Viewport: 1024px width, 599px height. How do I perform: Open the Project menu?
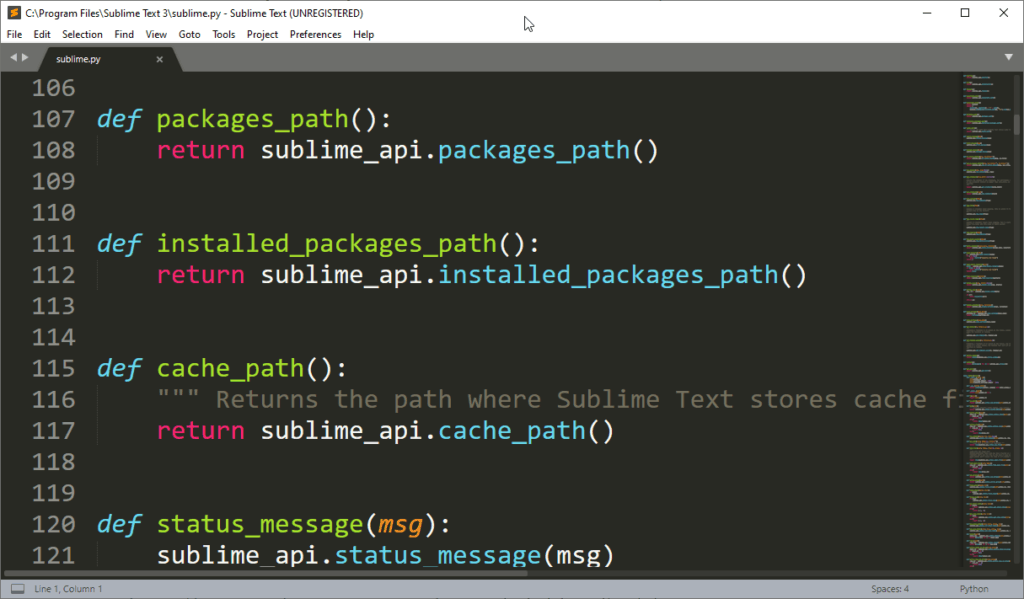click(x=263, y=35)
